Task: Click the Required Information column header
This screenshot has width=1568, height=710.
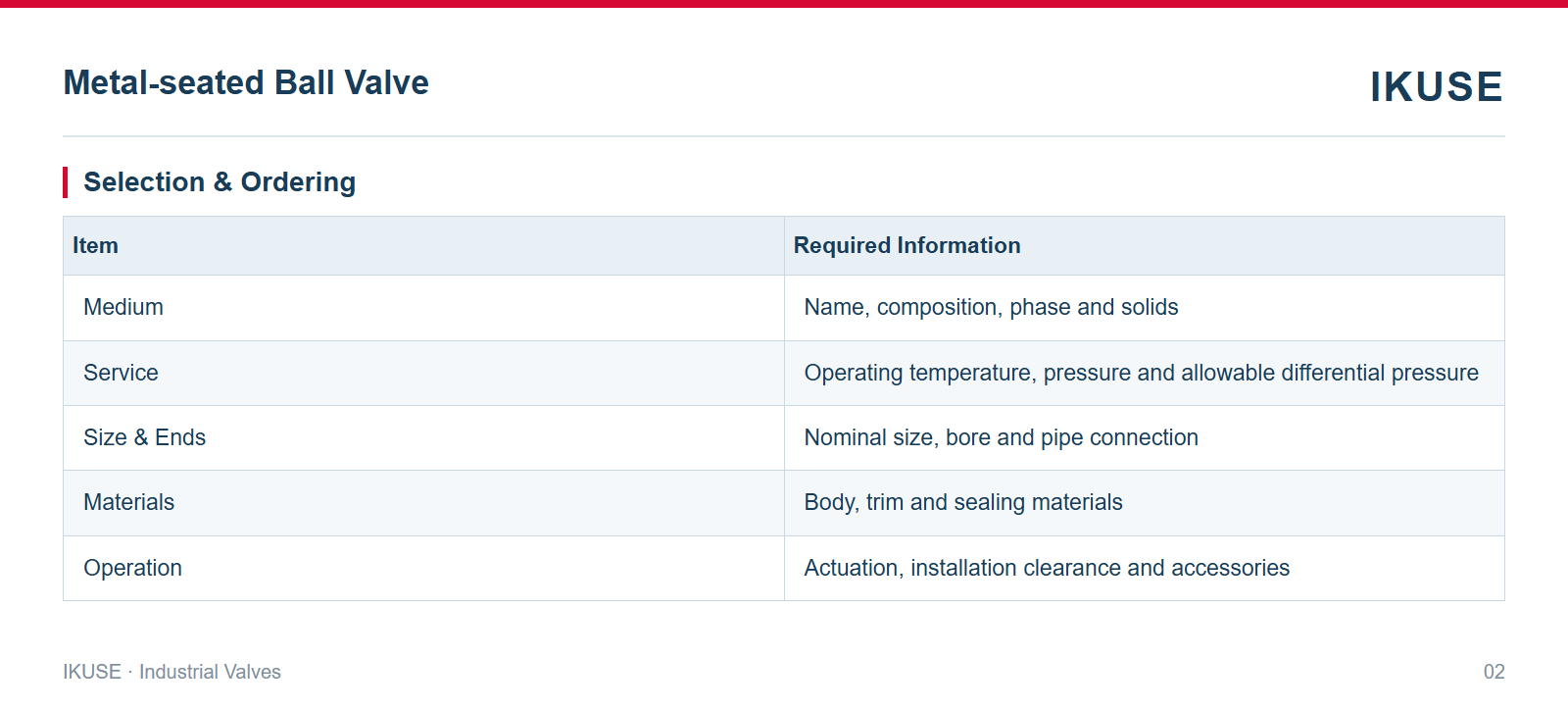Action: [1145, 246]
